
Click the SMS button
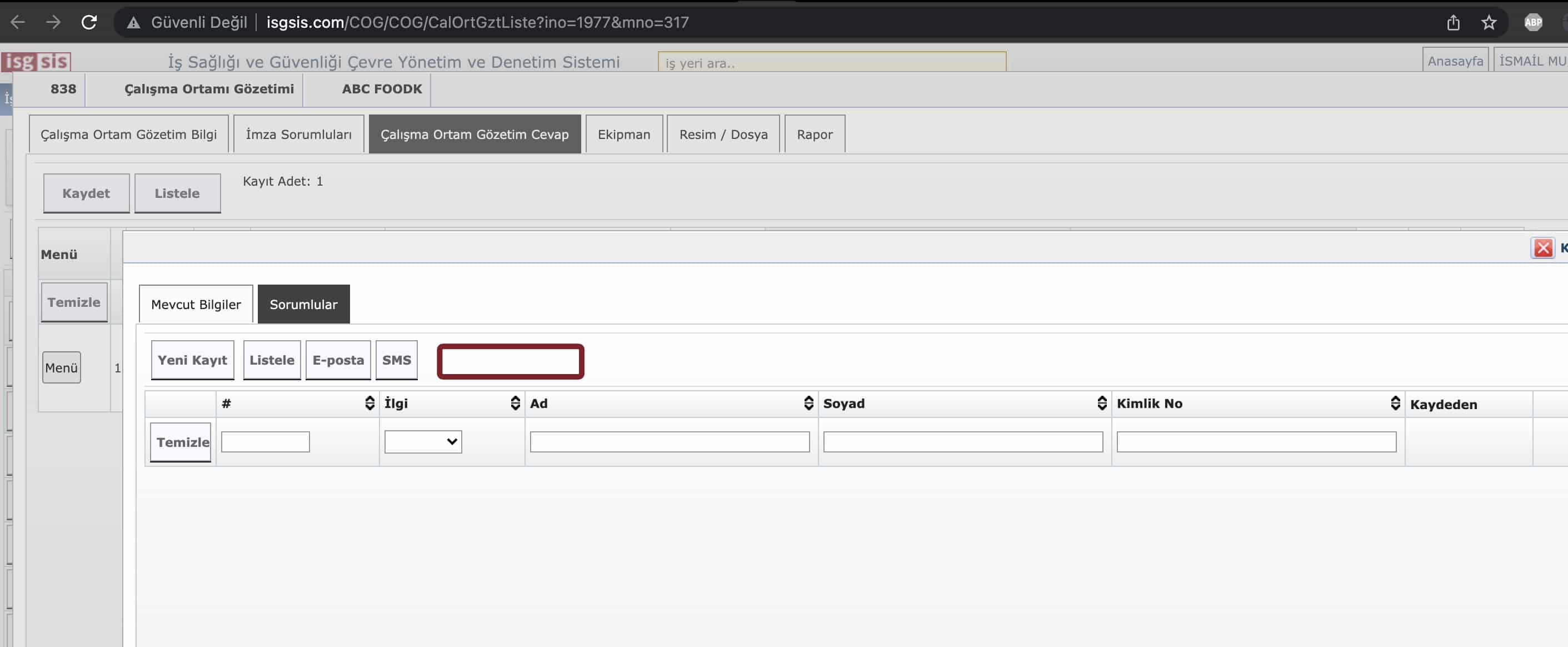pos(396,360)
